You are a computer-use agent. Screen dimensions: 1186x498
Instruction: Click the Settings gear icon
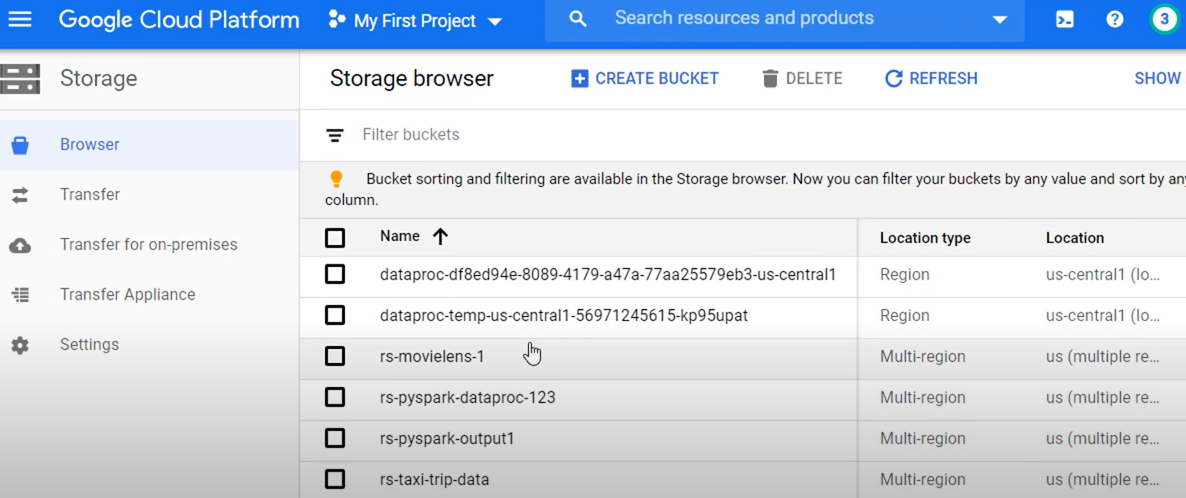[20, 346]
